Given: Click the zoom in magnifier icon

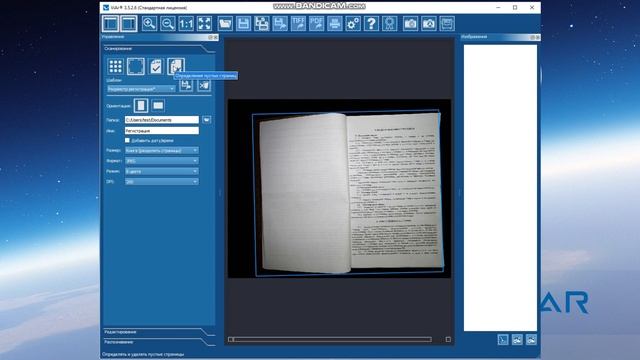Looking at the screenshot, I should point(149,24).
